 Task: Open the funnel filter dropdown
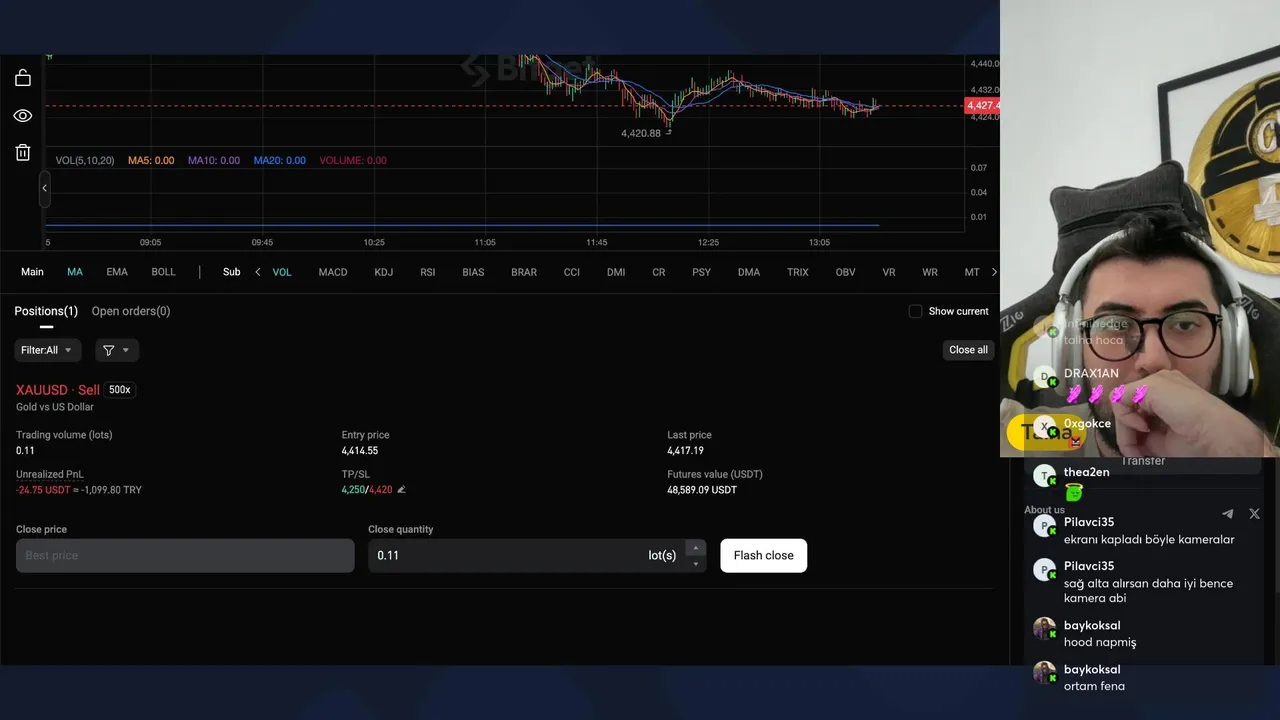[x=117, y=350]
